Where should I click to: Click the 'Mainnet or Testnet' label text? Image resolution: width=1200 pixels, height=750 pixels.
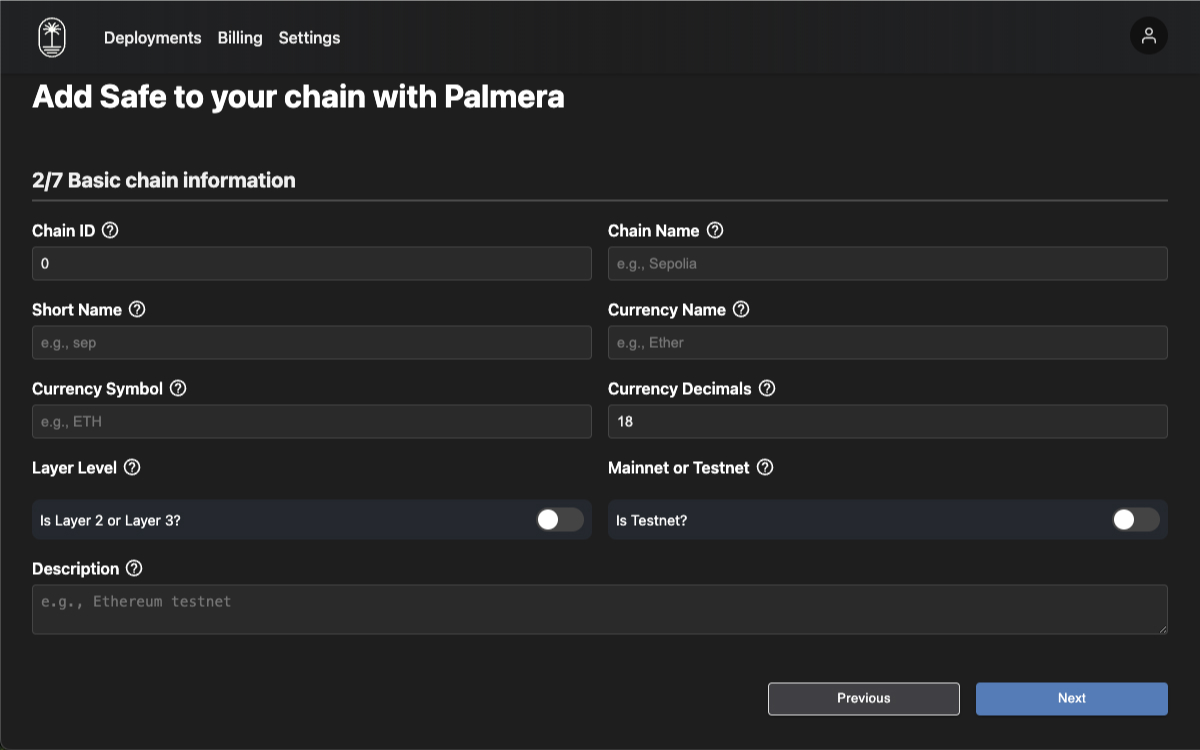(679, 467)
